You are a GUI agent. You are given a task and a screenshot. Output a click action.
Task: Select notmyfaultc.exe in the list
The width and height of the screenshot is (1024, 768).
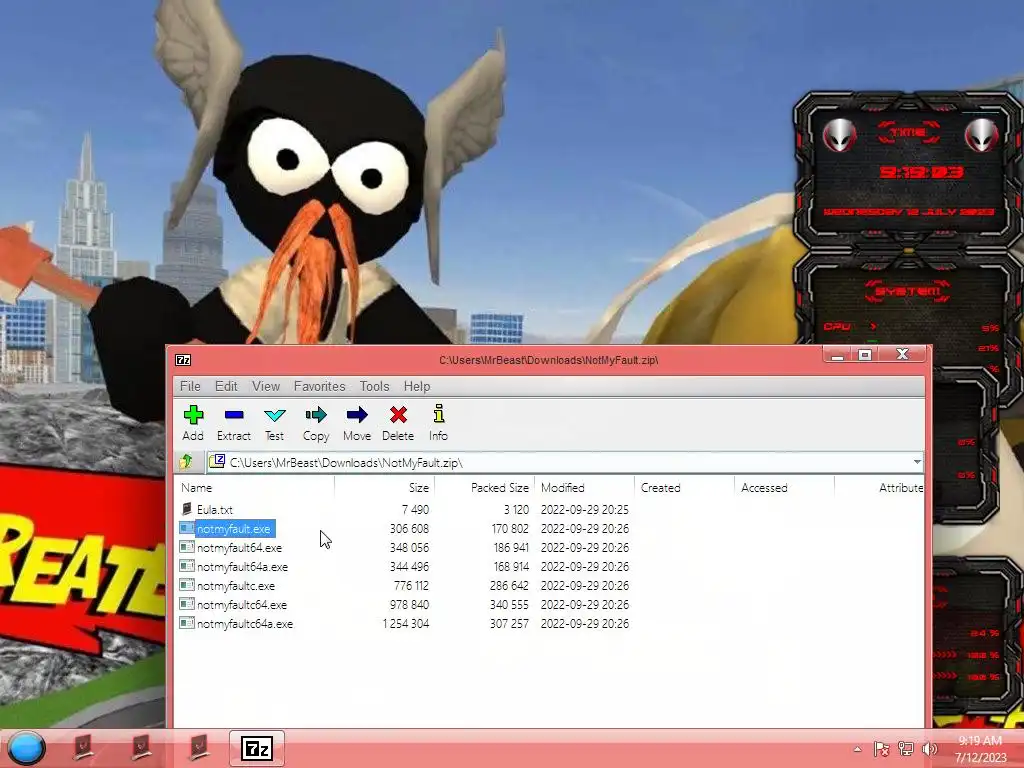click(x=236, y=586)
